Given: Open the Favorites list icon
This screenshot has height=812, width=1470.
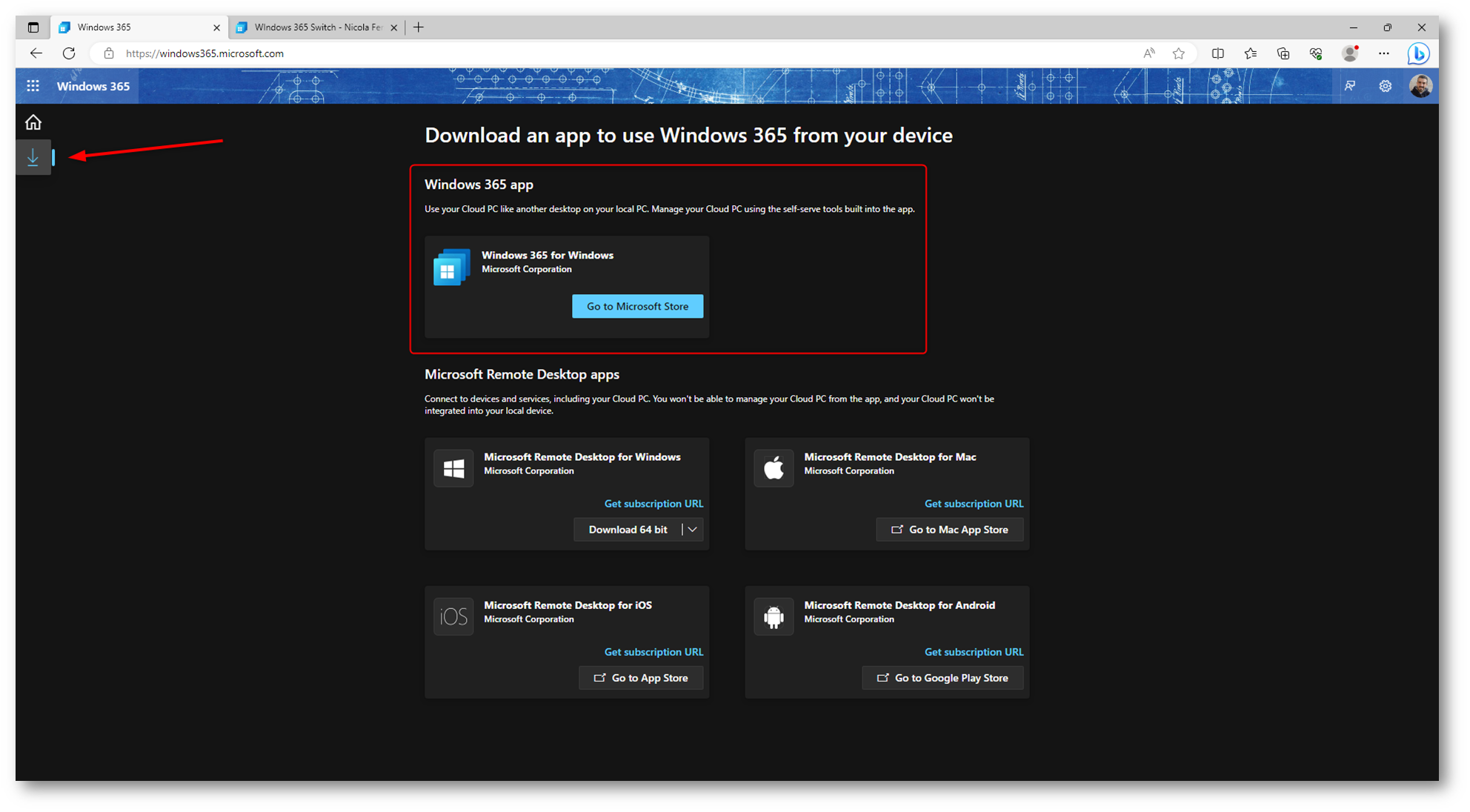Looking at the screenshot, I should tap(1251, 53).
